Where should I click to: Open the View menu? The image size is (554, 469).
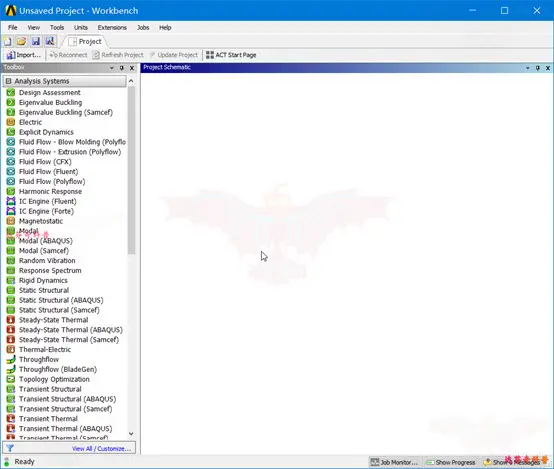coord(34,28)
